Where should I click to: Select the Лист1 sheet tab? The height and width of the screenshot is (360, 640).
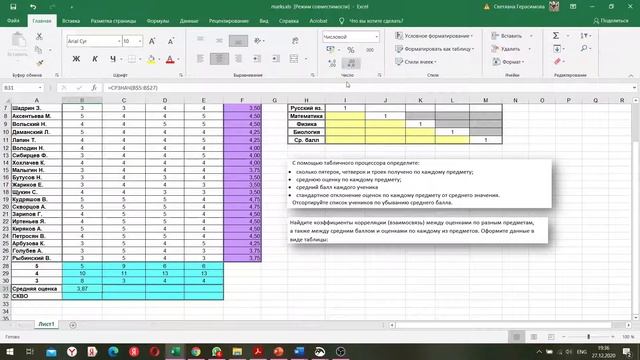pos(46,324)
